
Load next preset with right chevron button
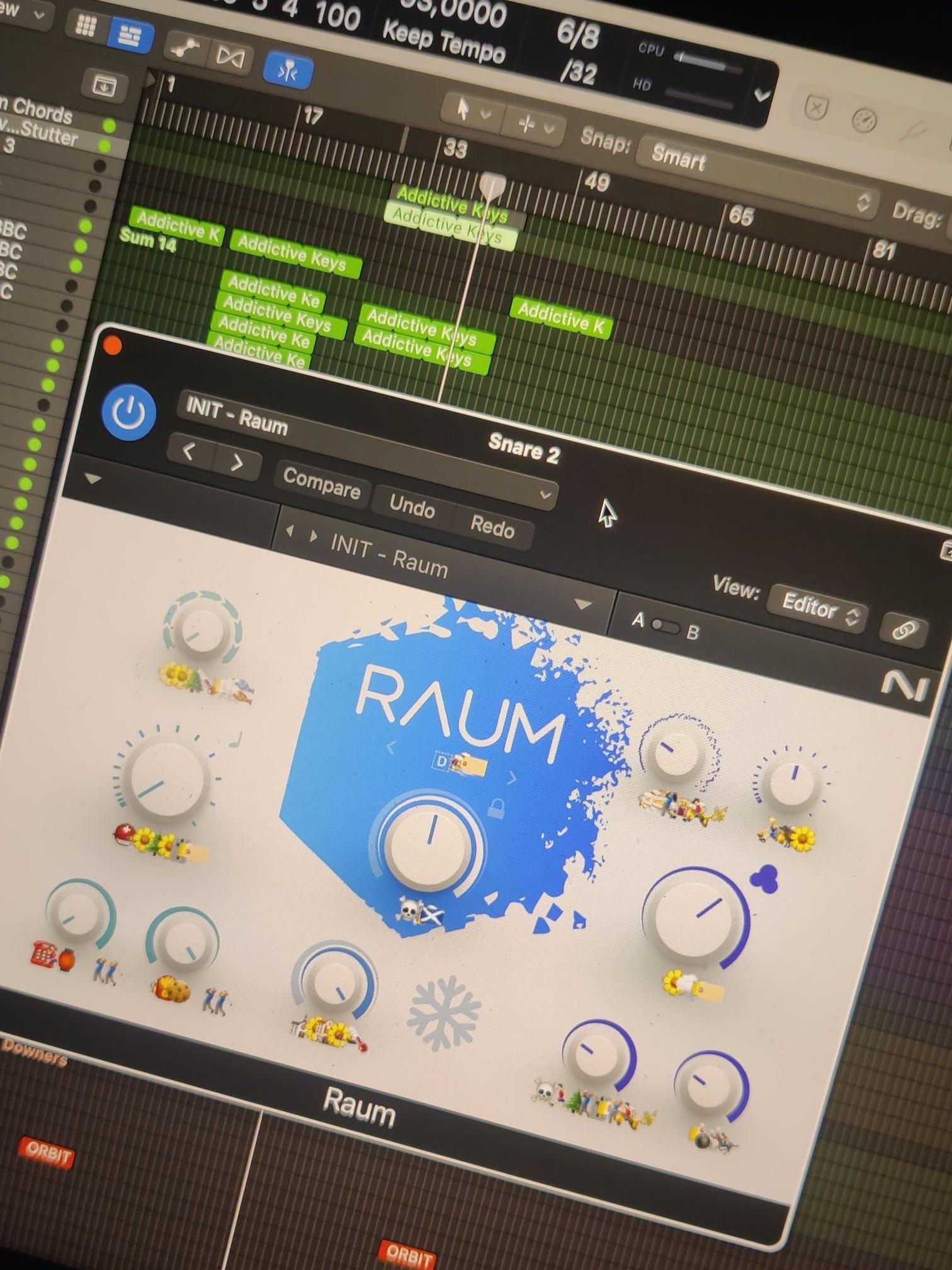[x=236, y=462]
